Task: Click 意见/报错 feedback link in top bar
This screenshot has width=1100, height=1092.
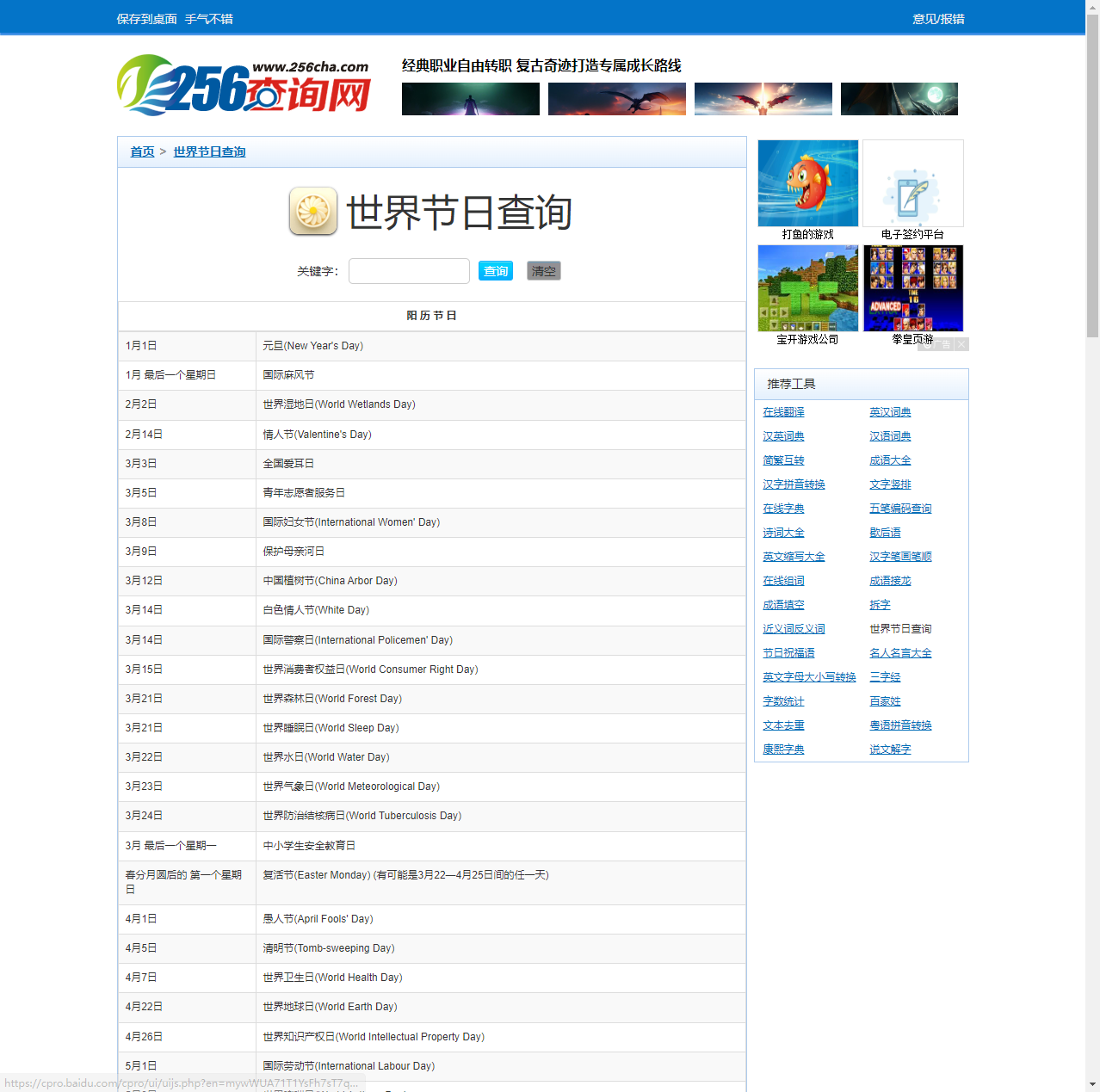Action: 938,19
